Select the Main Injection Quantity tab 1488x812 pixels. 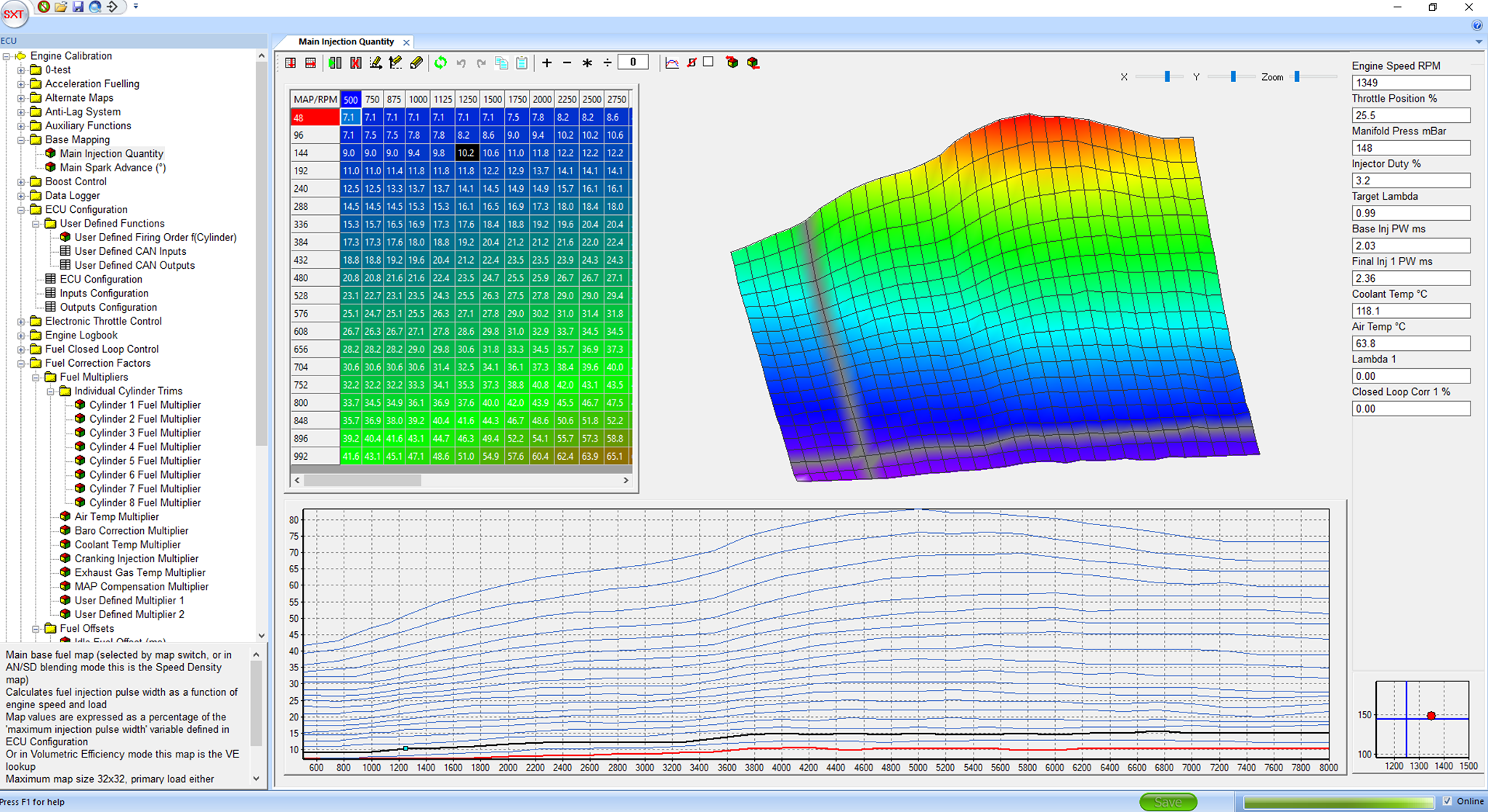346,42
